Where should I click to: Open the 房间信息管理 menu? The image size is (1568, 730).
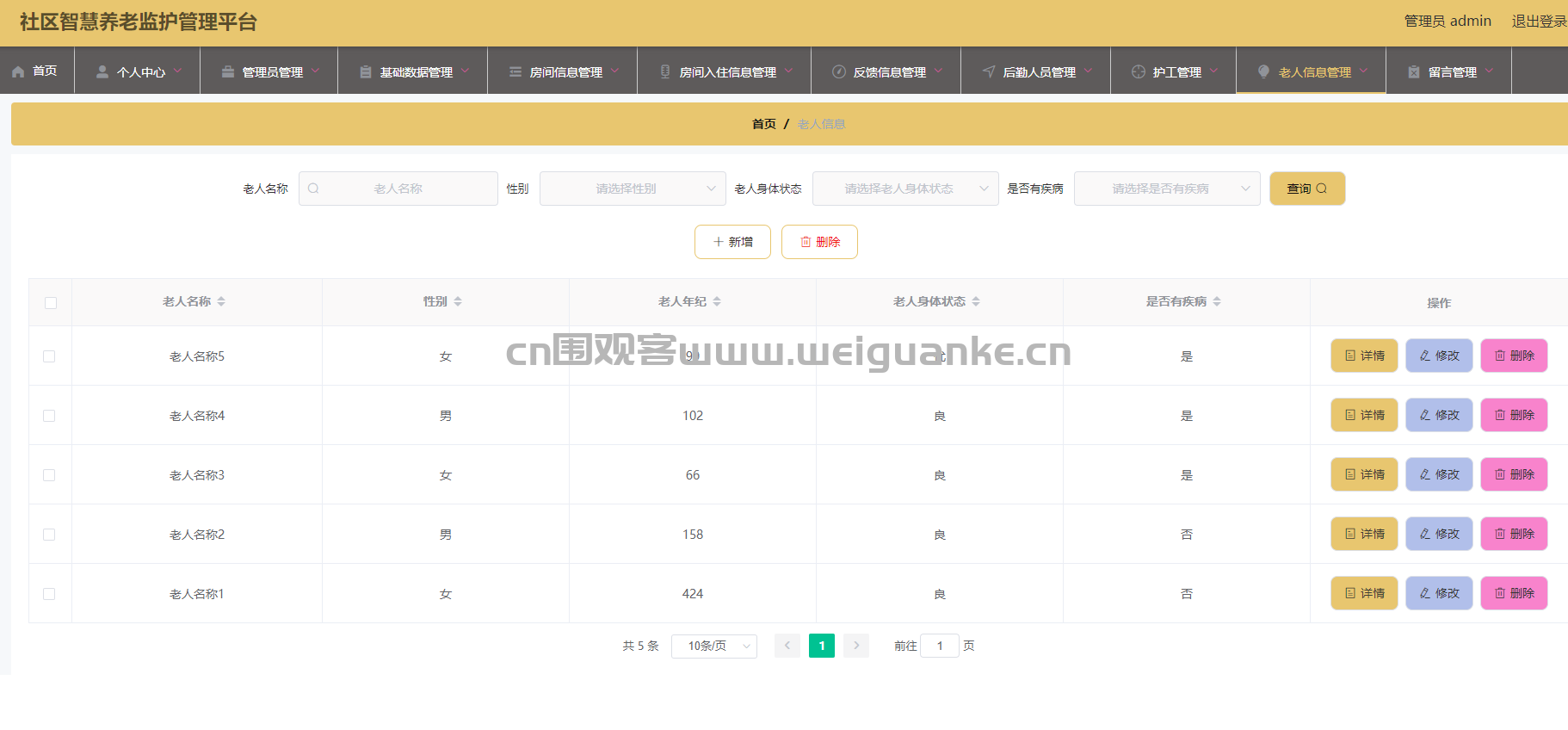click(564, 71)
